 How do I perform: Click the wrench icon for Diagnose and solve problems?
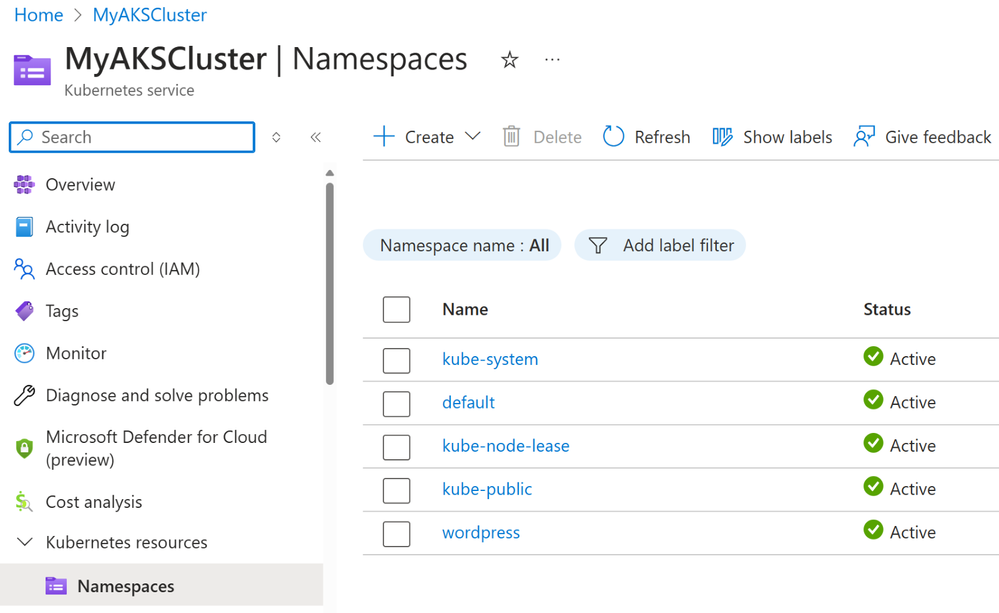(x=24, y=395)
